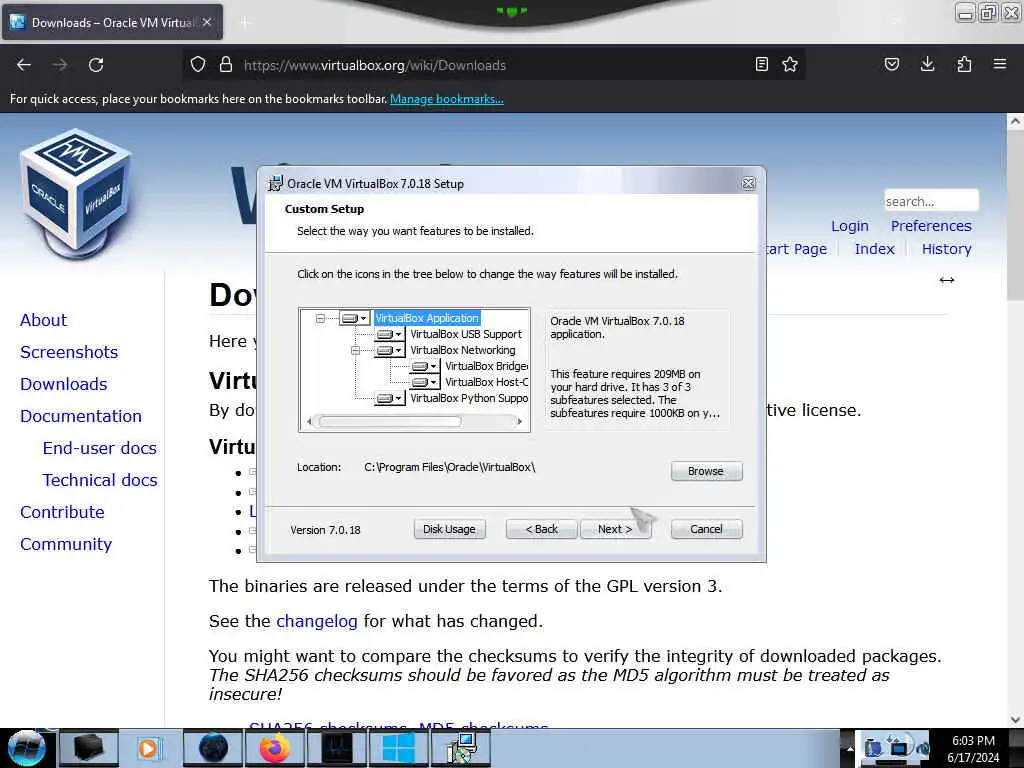1024x768 pixels.
Task: Click the site security padlock icon
Action: tap(226, 64)
